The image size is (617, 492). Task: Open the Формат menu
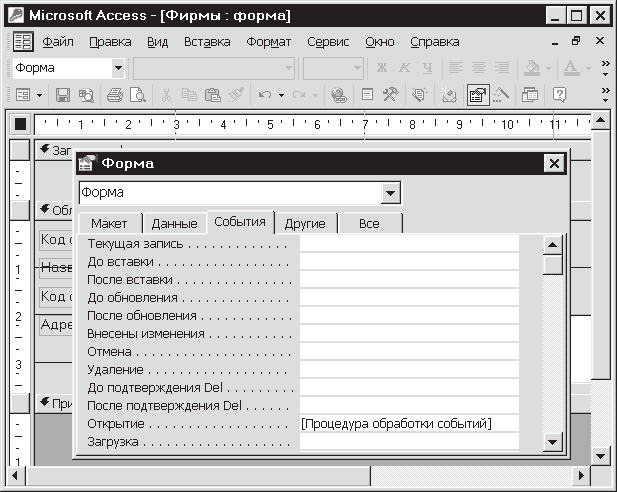(268, 42)
